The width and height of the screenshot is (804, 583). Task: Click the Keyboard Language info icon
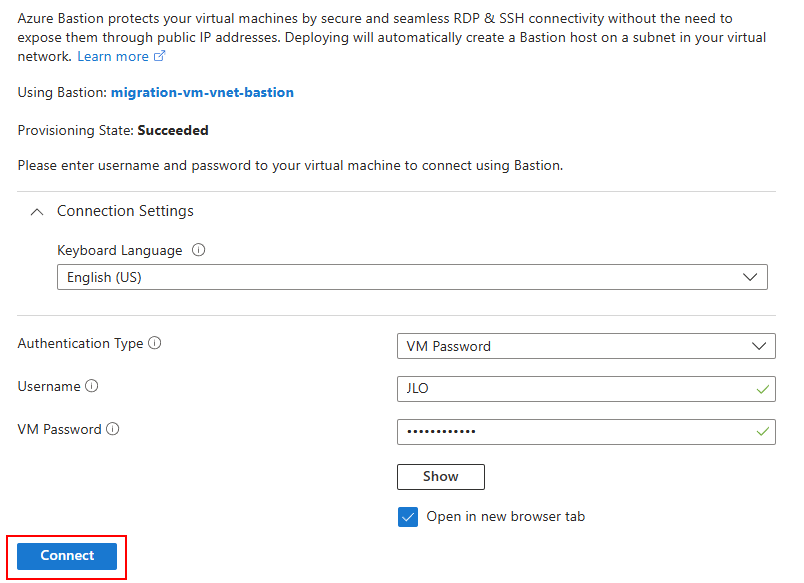[198, 250]
